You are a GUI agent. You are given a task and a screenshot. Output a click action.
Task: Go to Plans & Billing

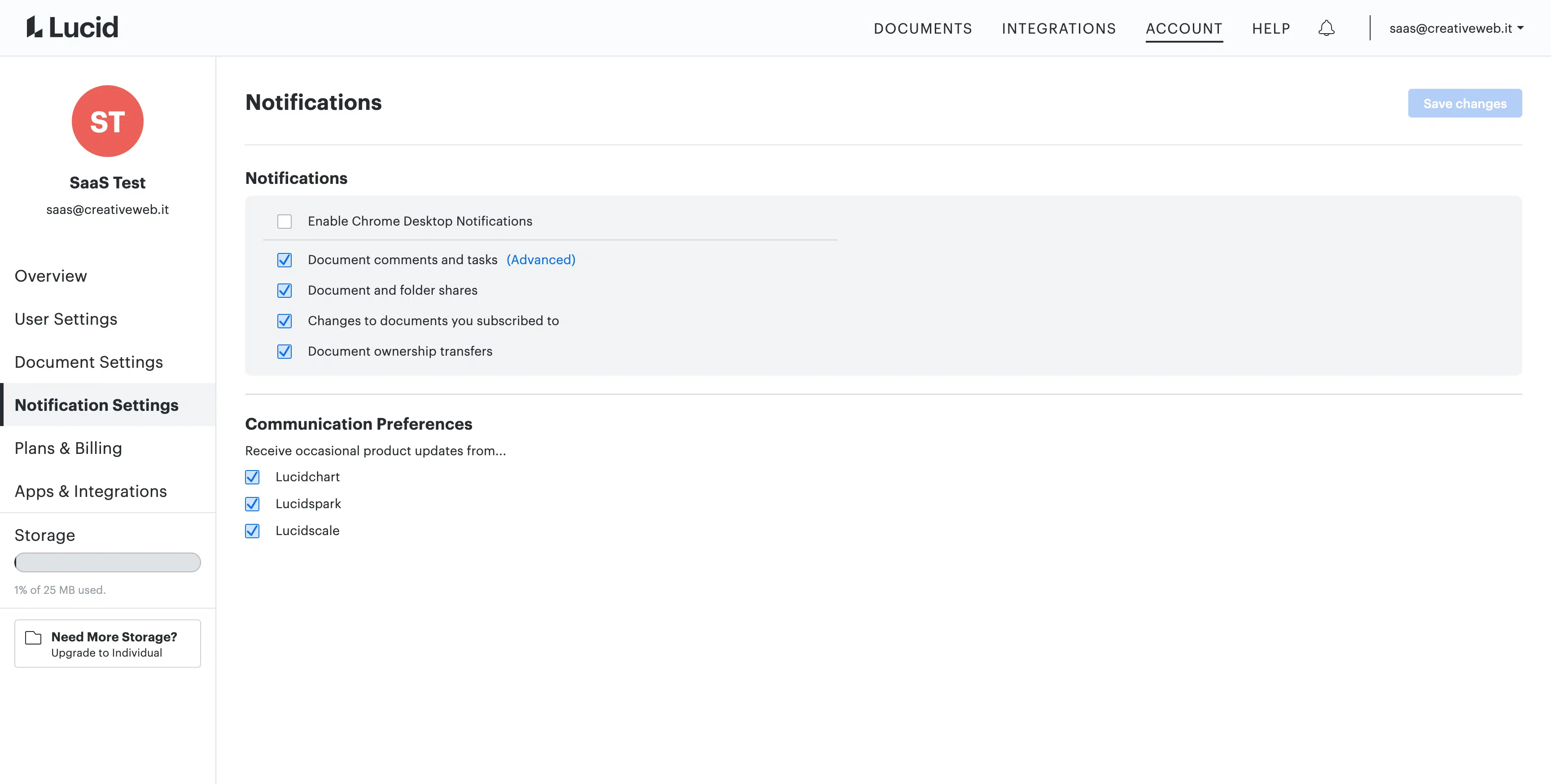(x=108, y=448)
